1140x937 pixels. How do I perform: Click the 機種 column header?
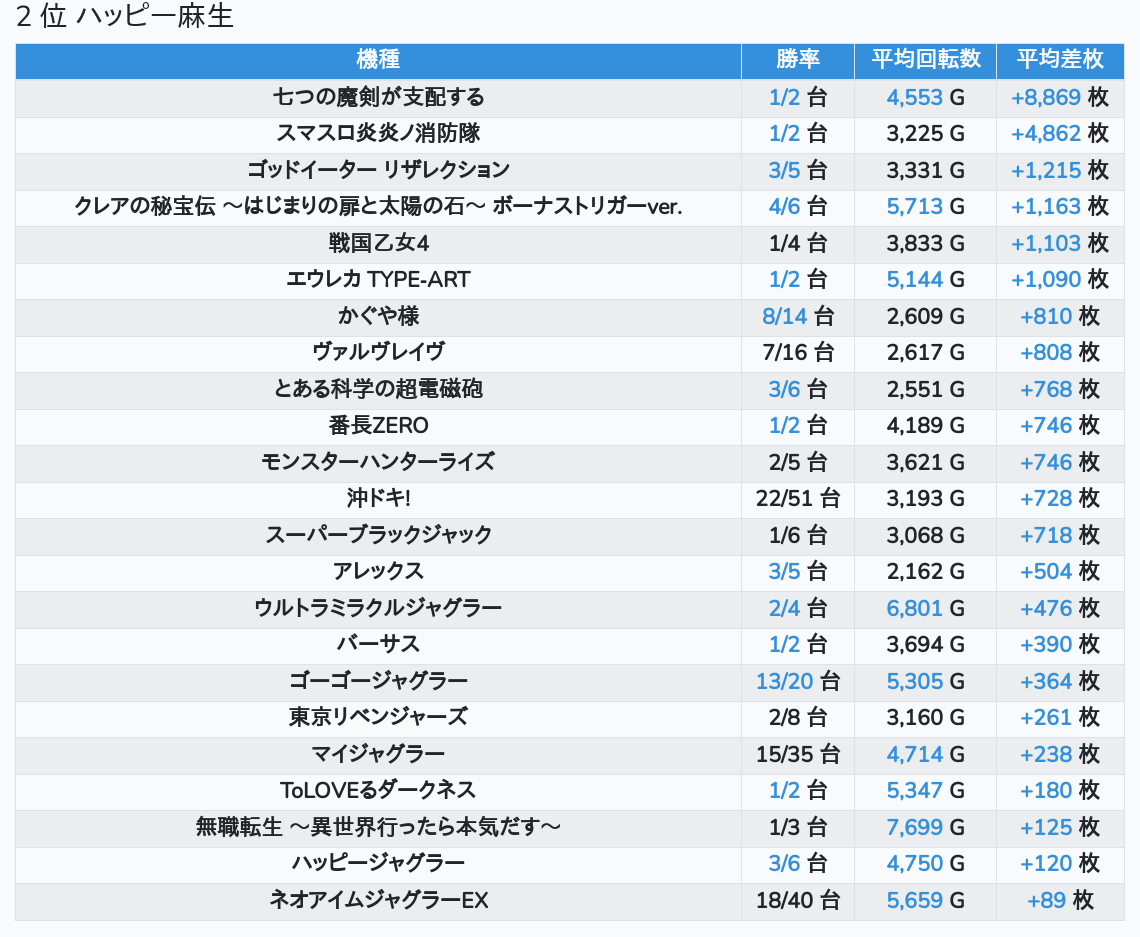tap(378, 59)
